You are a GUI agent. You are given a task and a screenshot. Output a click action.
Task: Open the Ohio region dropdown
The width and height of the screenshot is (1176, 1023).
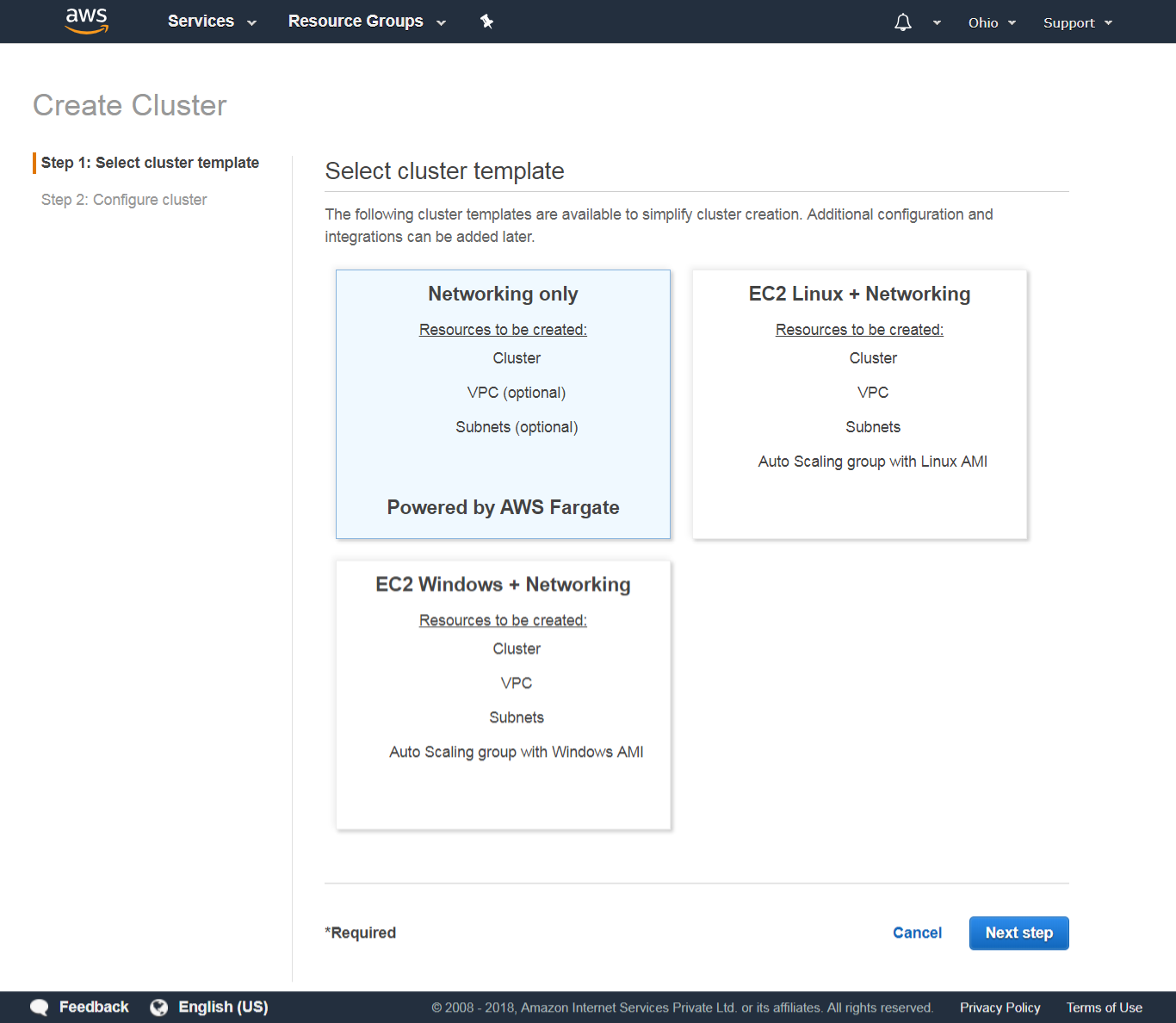pos(992,22)
